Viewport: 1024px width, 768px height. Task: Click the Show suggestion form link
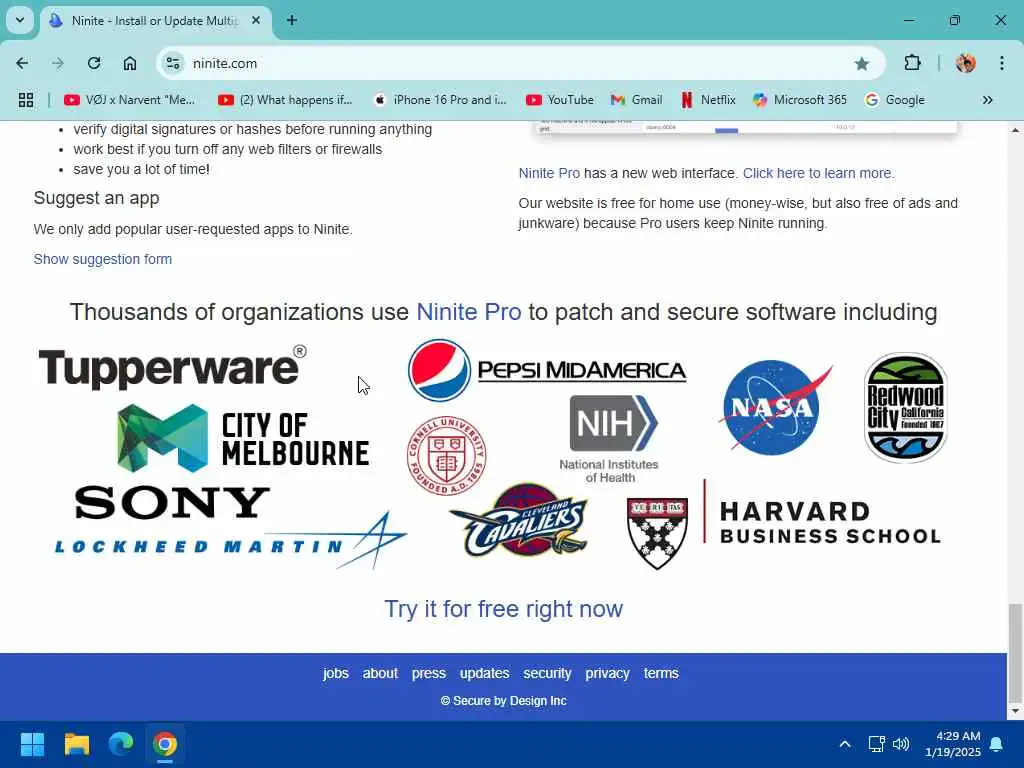click(103, 259)
